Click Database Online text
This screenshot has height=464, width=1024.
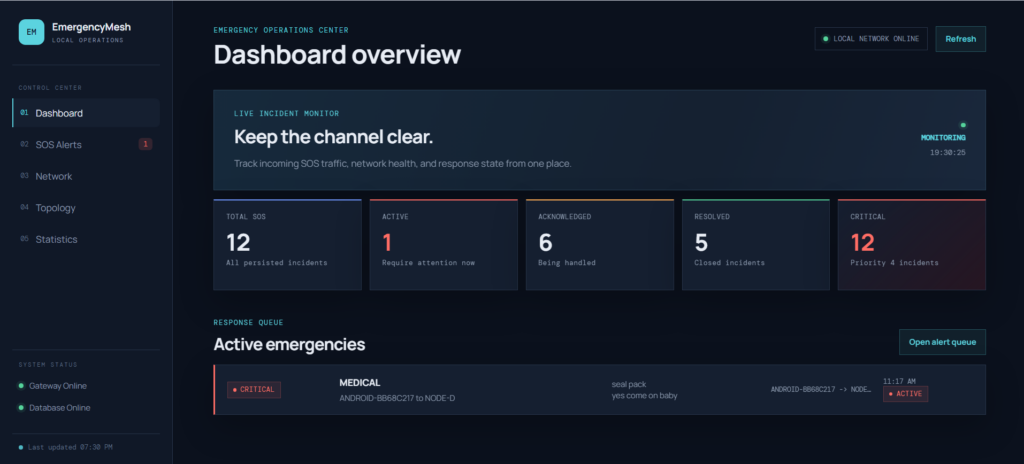[x=59, y=408]
